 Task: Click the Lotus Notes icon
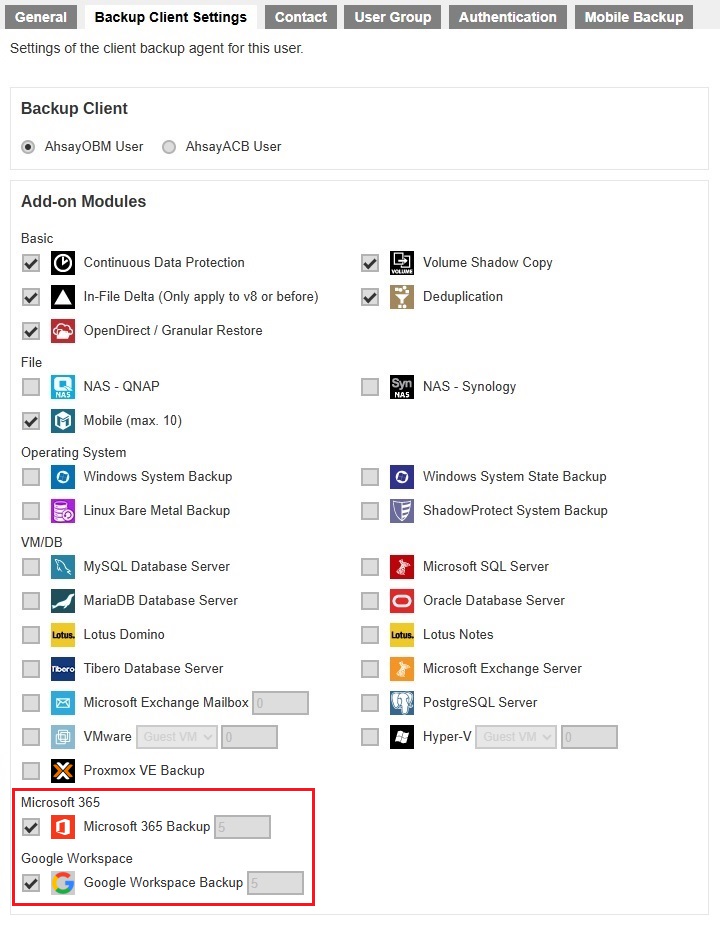[x=402, y=635]
